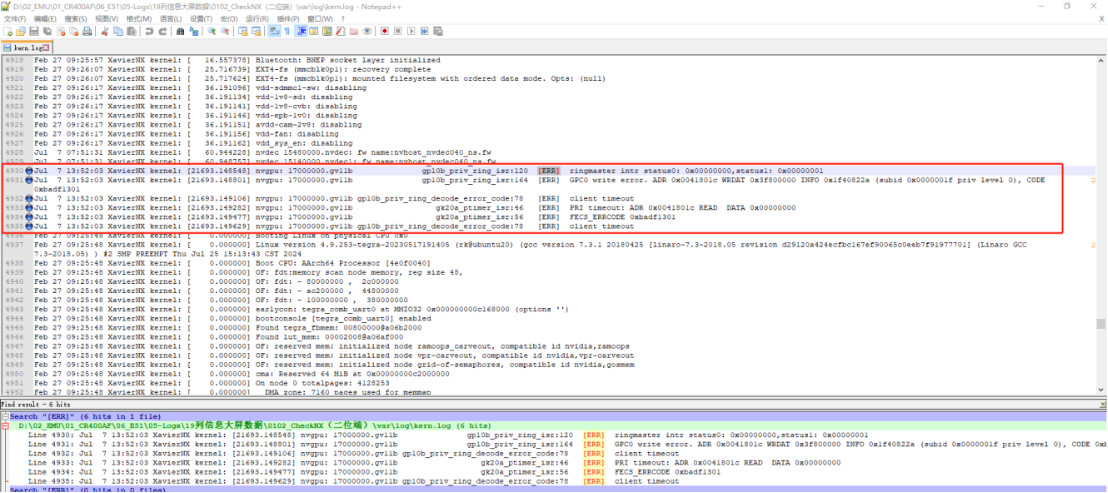Screen dimensions: 1108x493
Task: Open Folder as Workspace icon
Action: coord(353,31)
